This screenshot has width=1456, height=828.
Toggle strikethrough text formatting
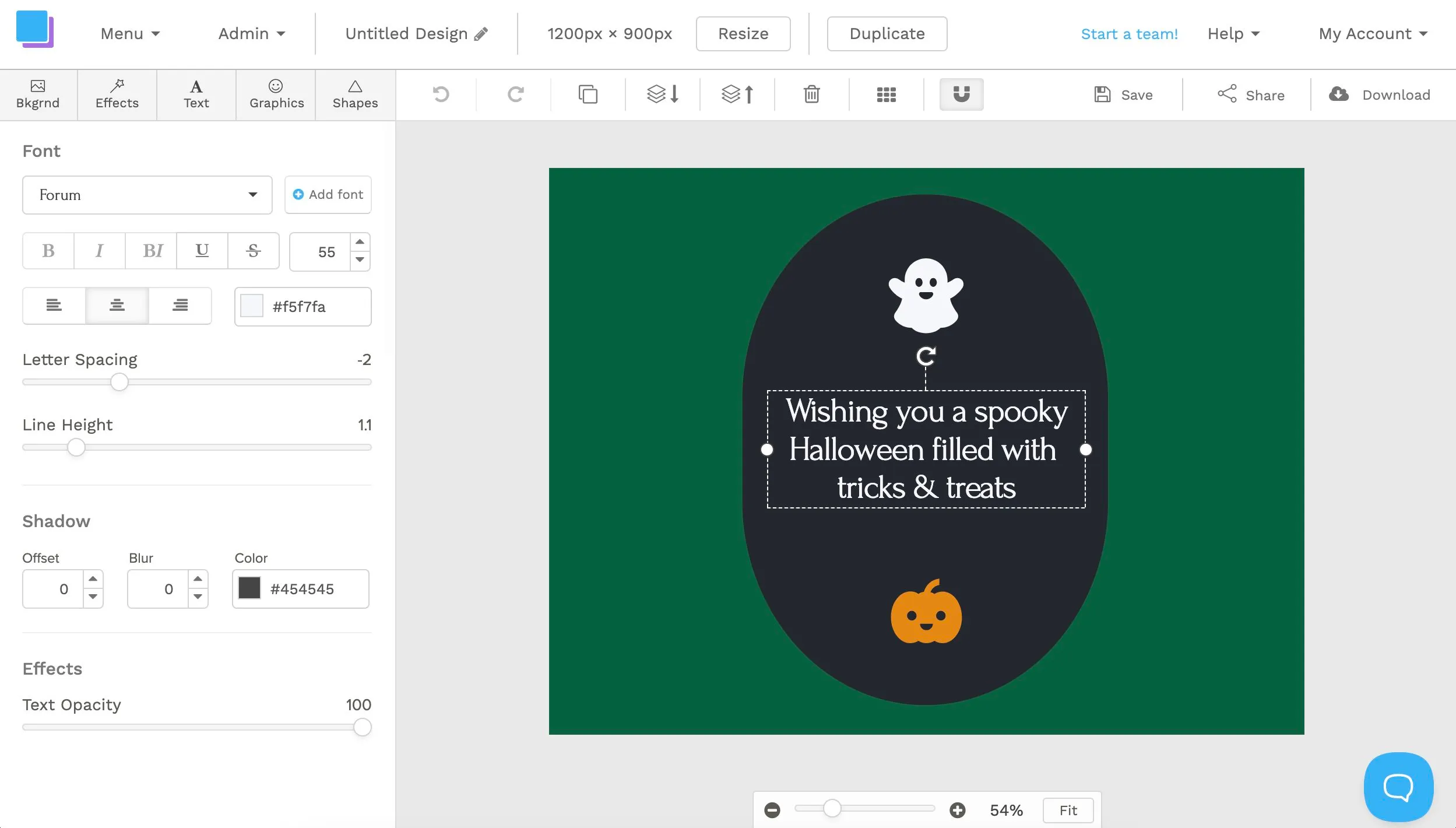coord(253,251)
